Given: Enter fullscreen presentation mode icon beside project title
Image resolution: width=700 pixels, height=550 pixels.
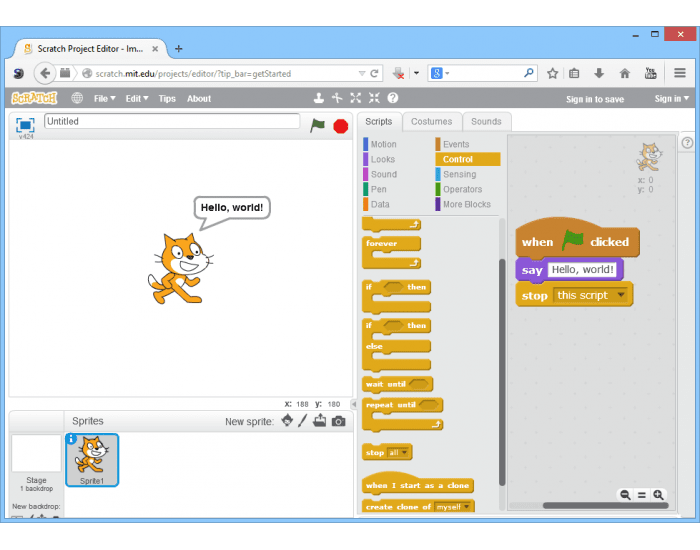Looking at the screenshot, I should [x=25, y=125].
